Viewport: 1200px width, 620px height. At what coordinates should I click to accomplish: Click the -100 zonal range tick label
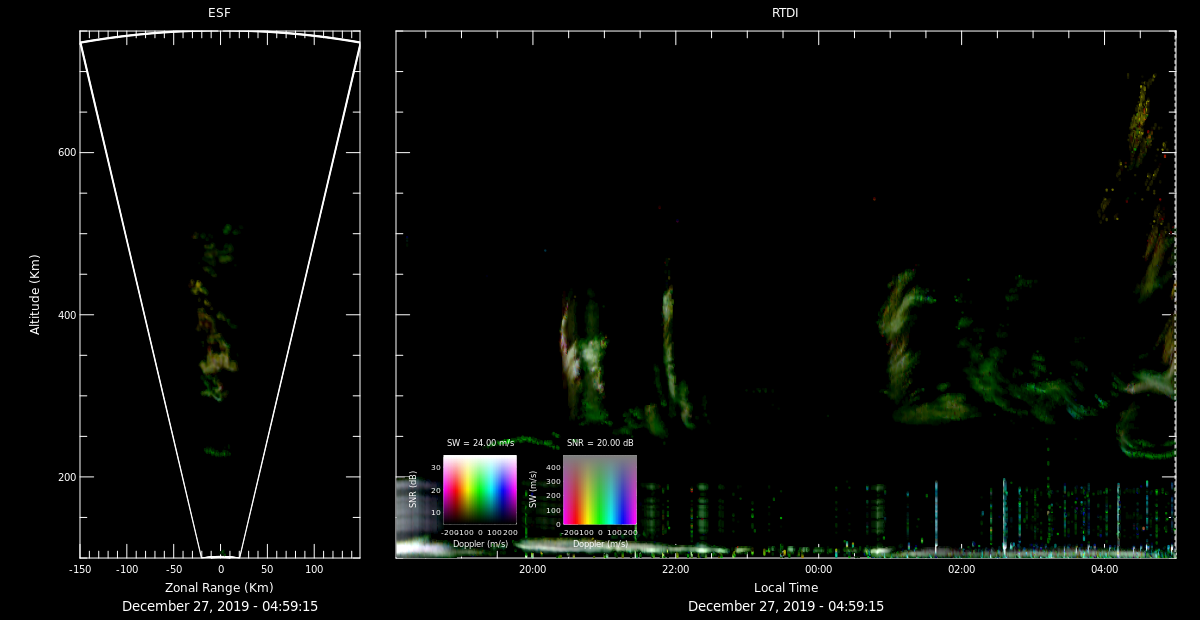pos(127,569)
